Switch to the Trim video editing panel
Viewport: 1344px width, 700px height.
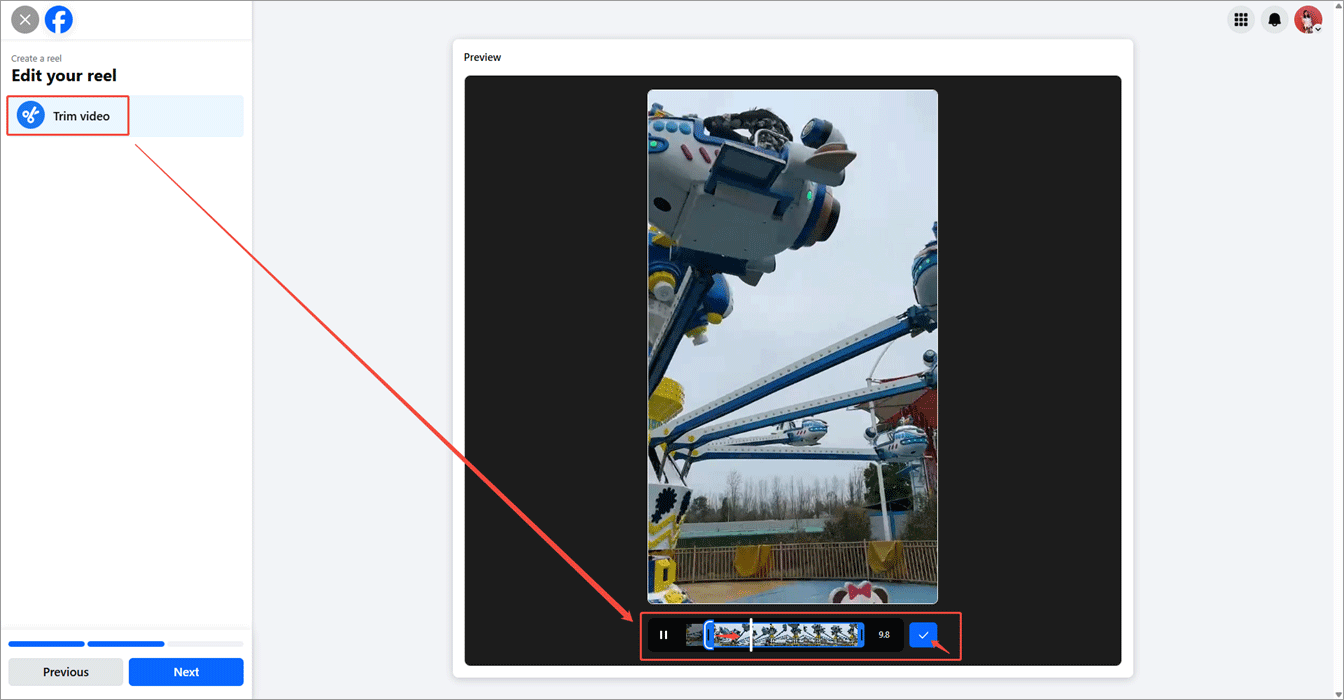pos(67,115)
